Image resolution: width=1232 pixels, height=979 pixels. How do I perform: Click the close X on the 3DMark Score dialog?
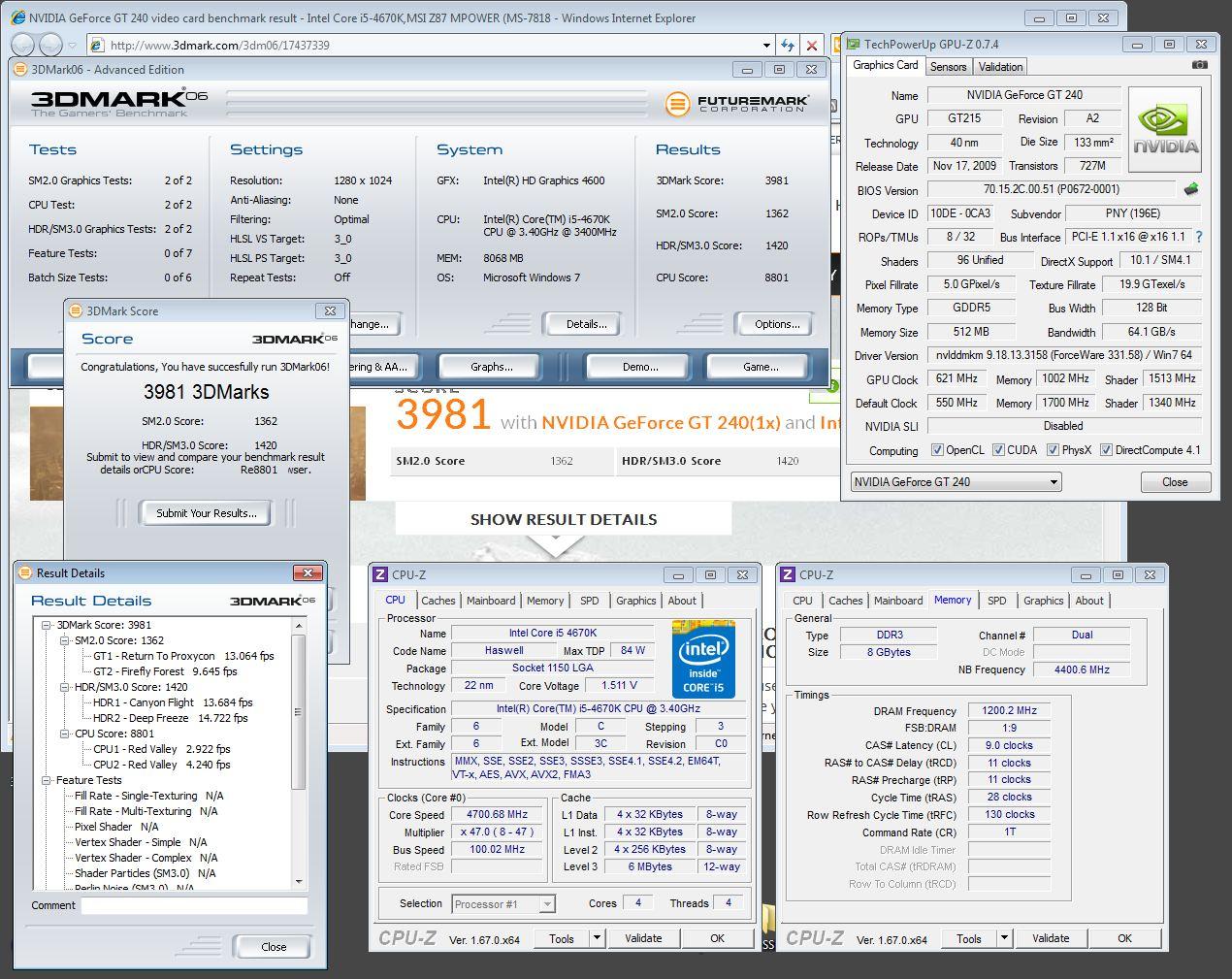(330, 310)
